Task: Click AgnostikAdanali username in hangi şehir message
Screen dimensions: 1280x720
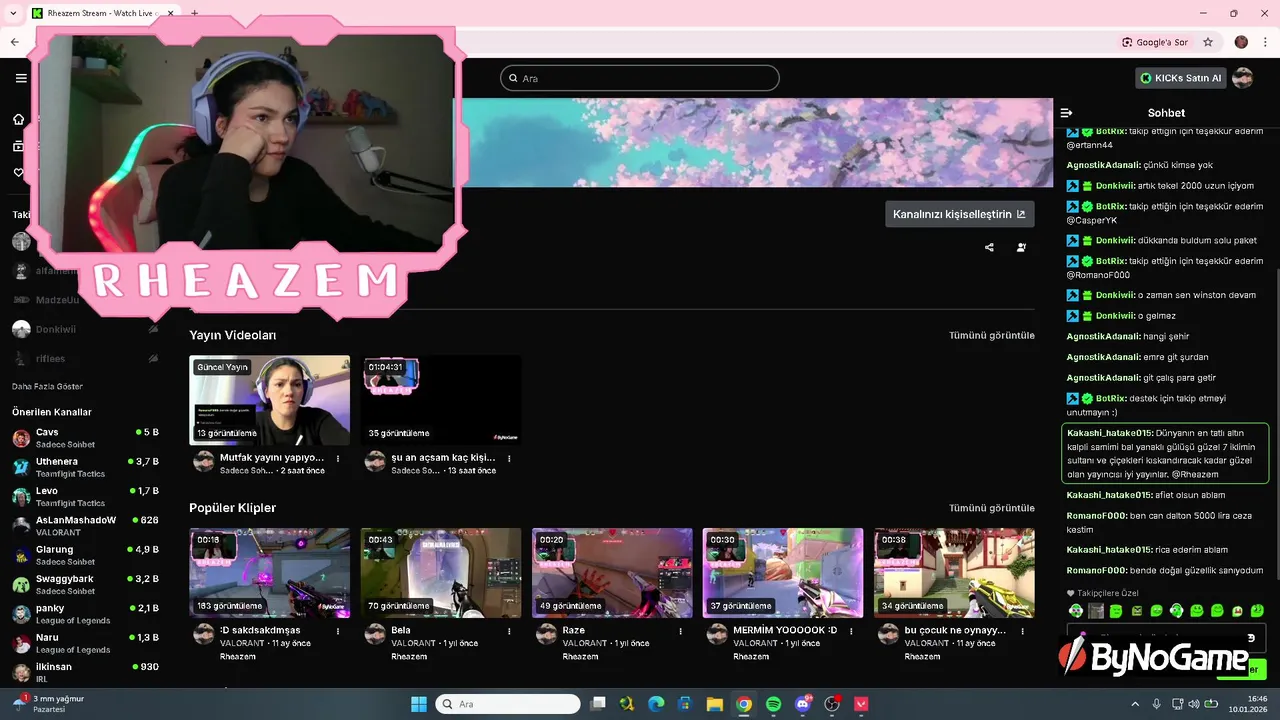Action: click(1103, 336)
